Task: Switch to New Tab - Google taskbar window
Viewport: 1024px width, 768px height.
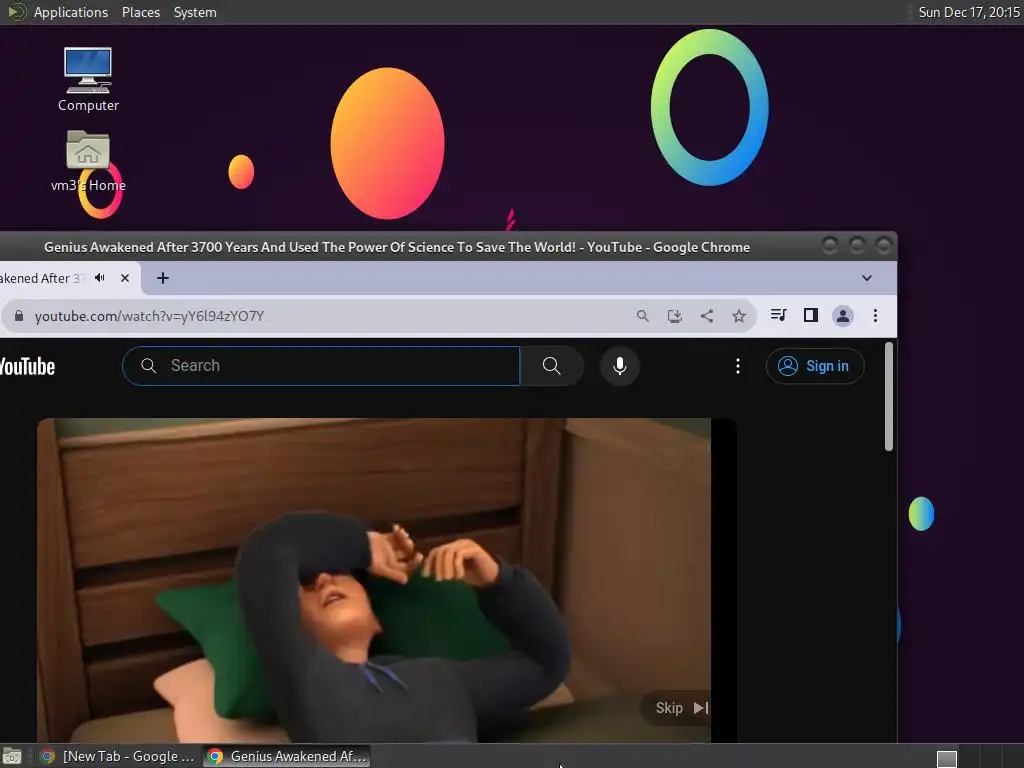Action: coord(118,756)
